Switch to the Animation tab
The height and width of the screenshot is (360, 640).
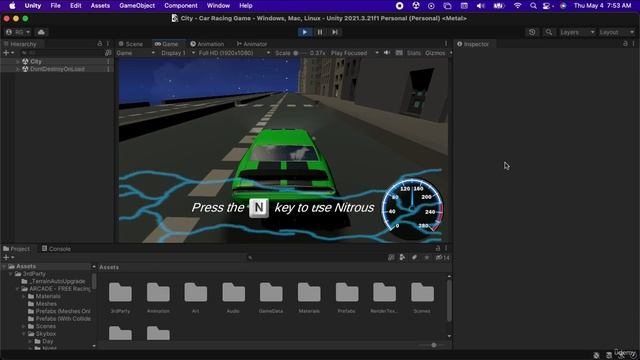207,44
